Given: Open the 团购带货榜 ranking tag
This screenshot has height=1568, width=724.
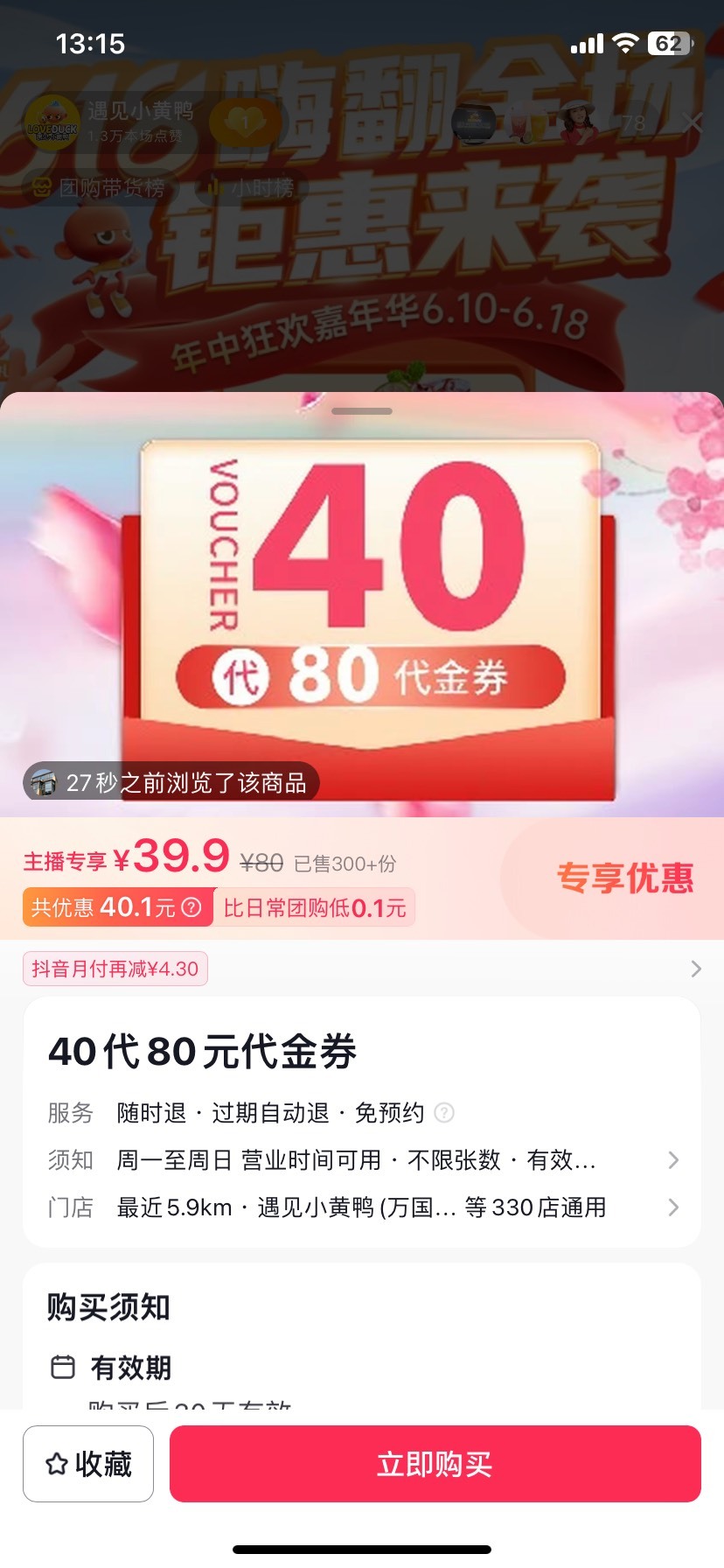Looking at the screenshot, I should tap(99, 188).
